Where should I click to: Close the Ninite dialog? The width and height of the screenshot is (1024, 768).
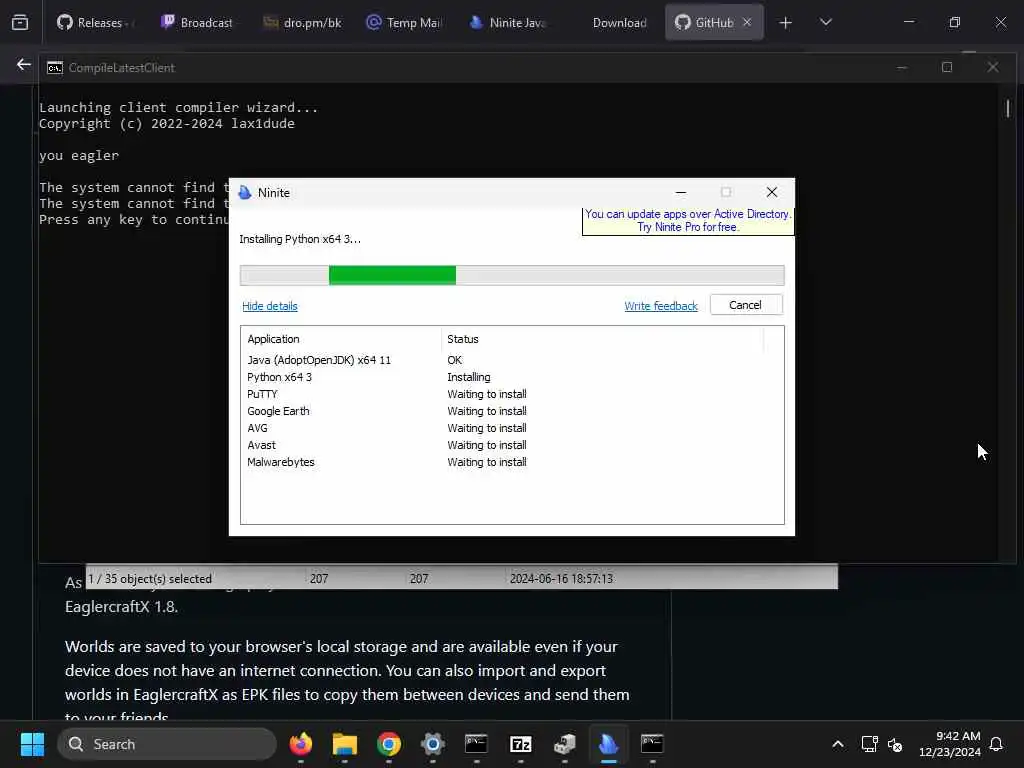tap(772, 192)
